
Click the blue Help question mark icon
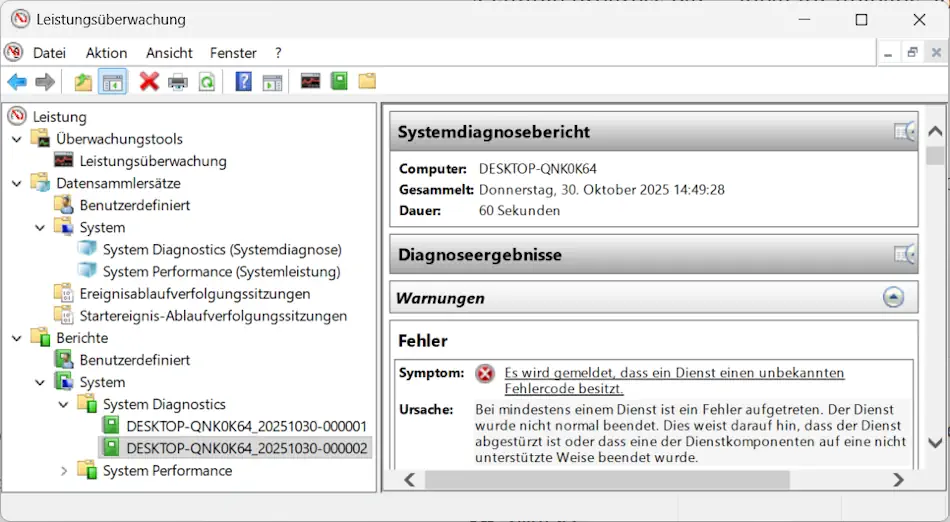pyautogui.click(x=244, y=81)
